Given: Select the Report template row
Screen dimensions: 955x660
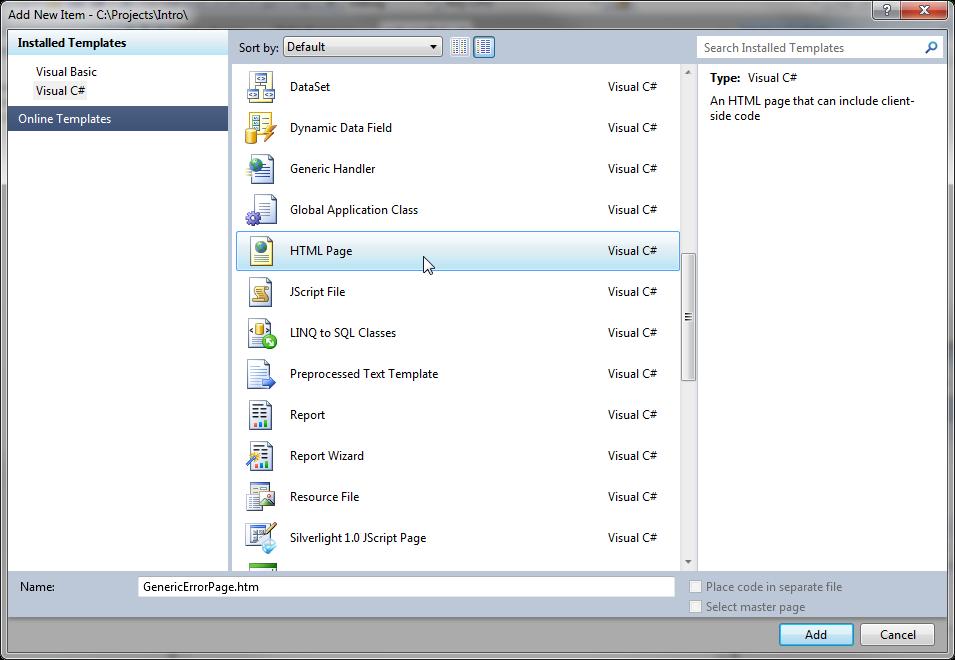Looking at the screenshot, I should click(457, 415).
